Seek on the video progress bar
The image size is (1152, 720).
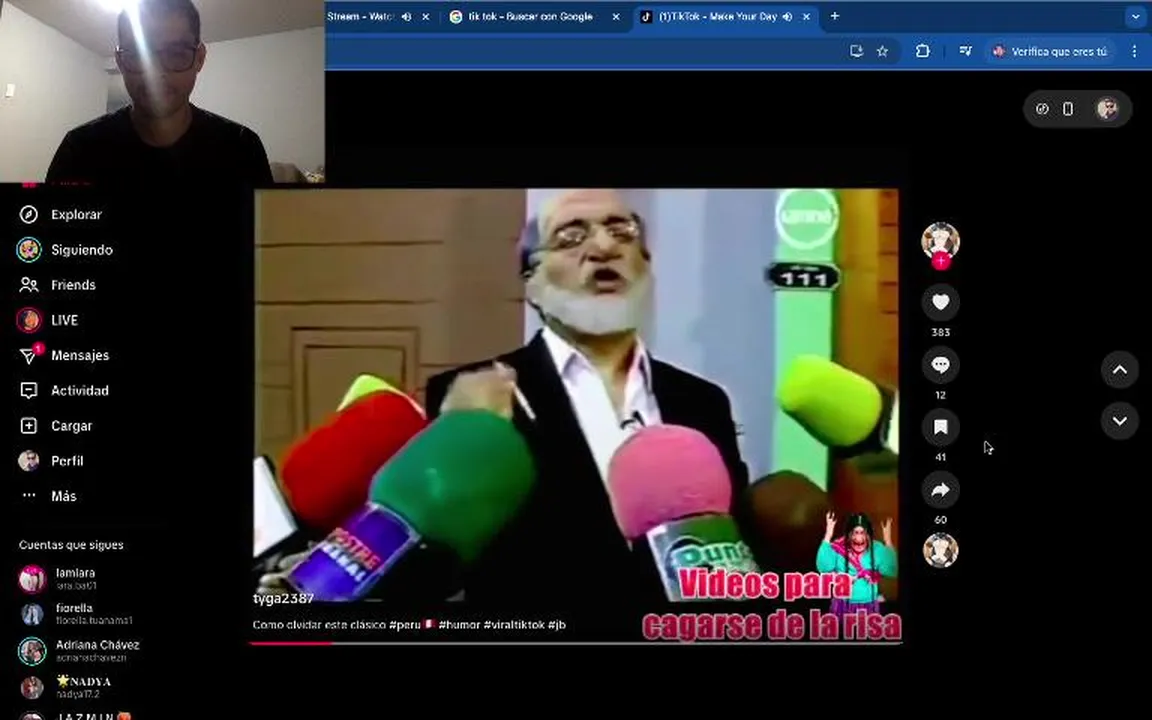[x=576, y=644]
